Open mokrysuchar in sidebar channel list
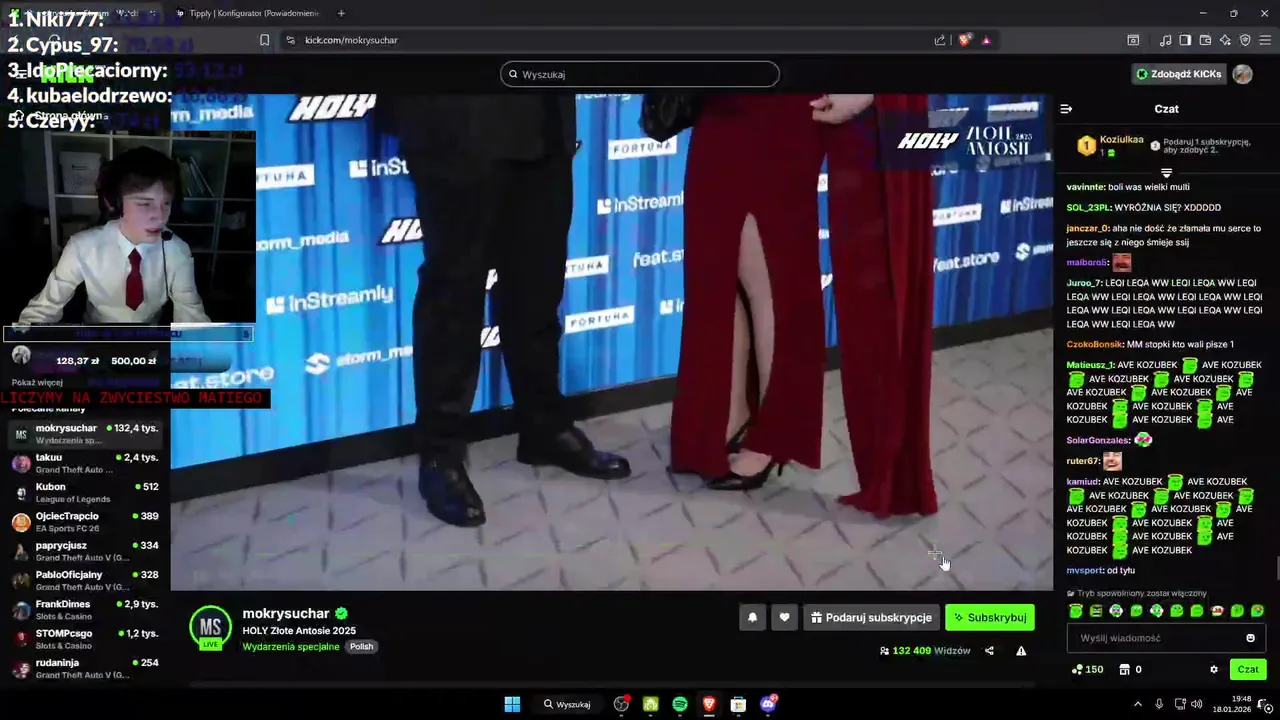Screen dimensions: 1280x720 pyautogui.click(x=85, y=434)
